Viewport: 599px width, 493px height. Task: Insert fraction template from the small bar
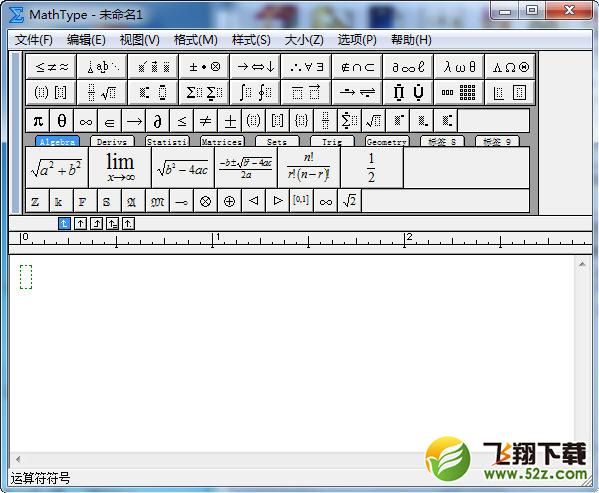point(325,121)
